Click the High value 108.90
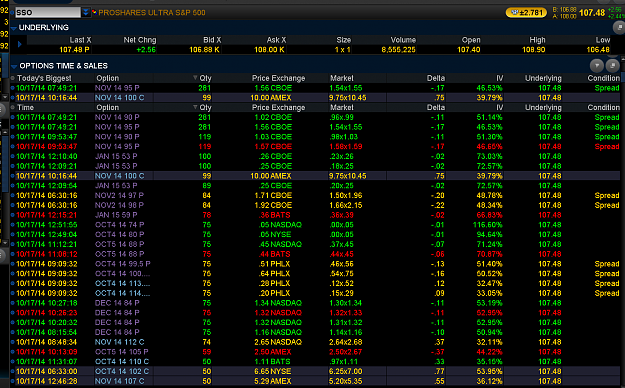The height and width of the screenshot is (388, 625). [534, 50]
